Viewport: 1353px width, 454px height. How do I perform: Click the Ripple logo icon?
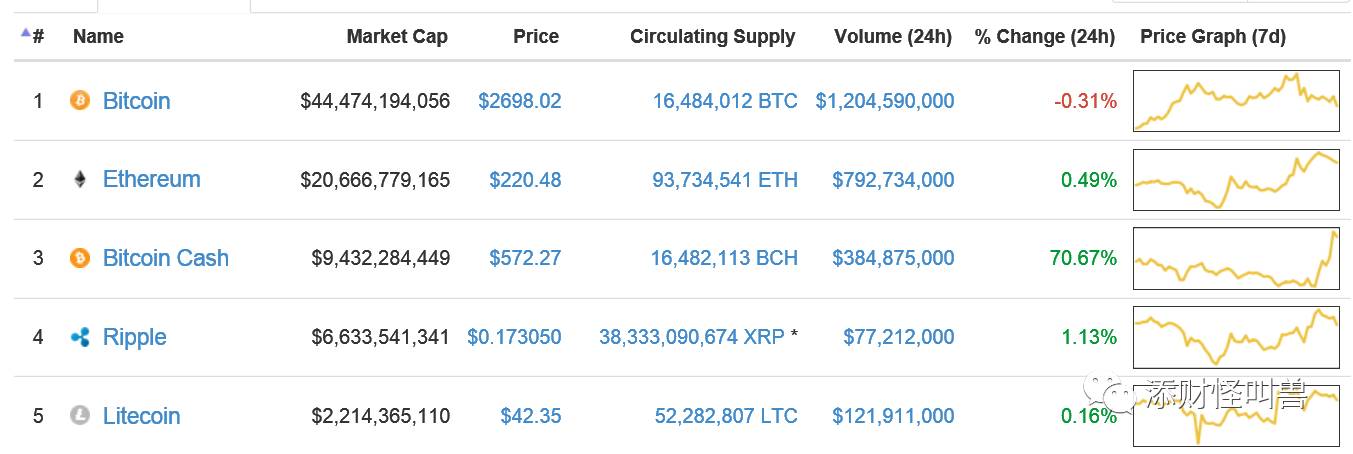pyautogui.click(x=80, y=337)
